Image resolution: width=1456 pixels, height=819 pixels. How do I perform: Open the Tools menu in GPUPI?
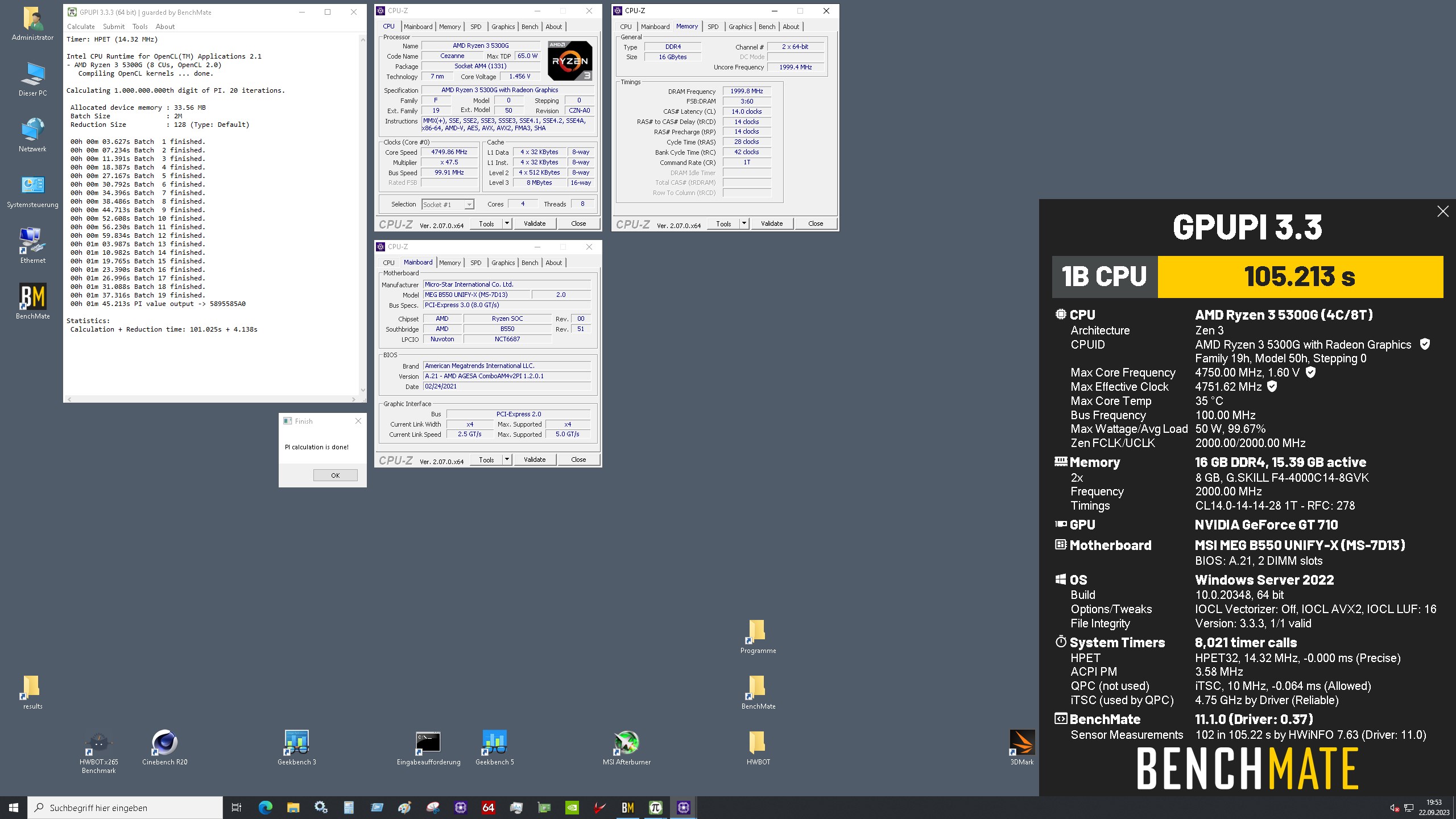[140, 27]
